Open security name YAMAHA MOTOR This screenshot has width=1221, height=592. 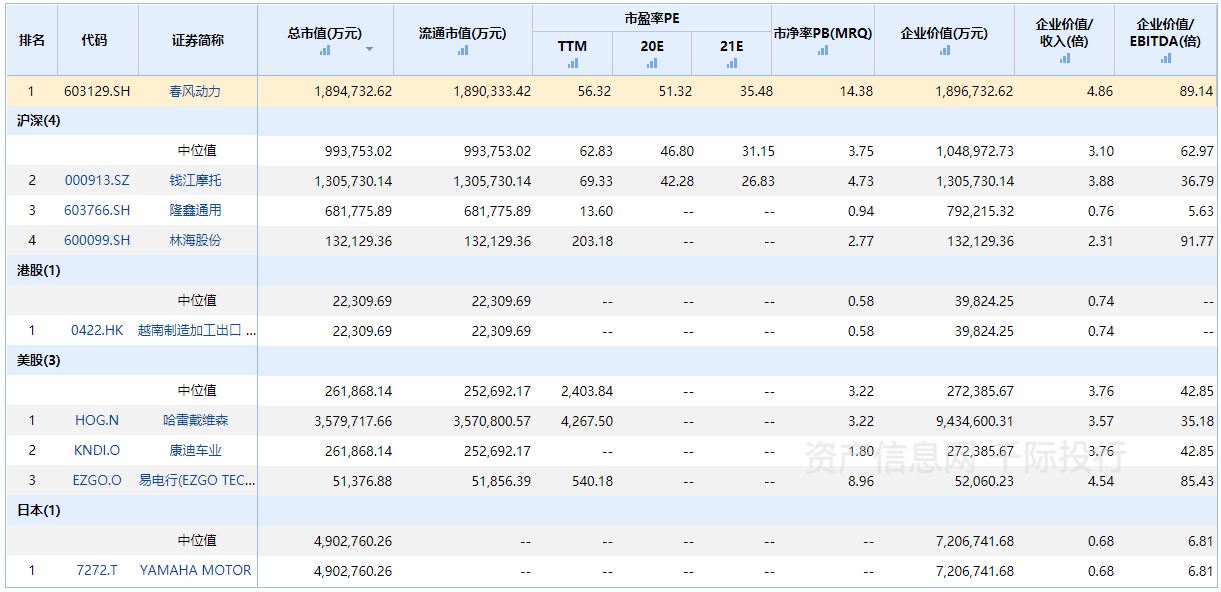point(196,571)
